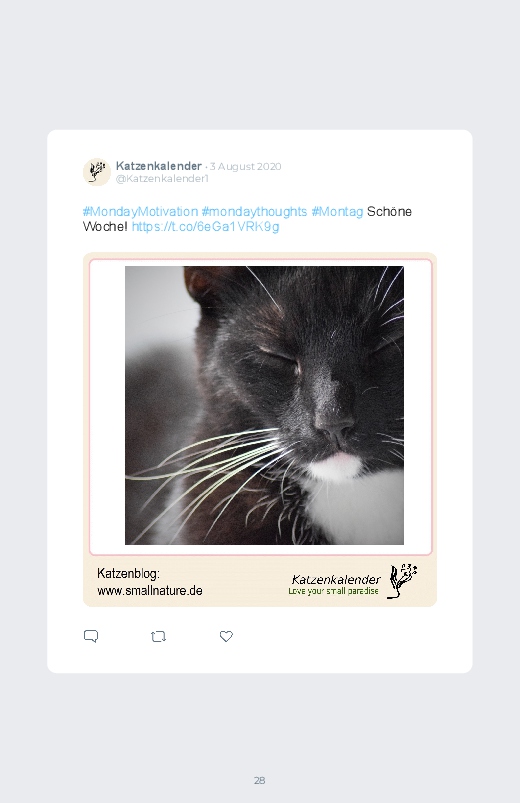This screenshot has width=520, height=803.
Task: Click the retweet arrows icon
Action: [x=158, y=637]
